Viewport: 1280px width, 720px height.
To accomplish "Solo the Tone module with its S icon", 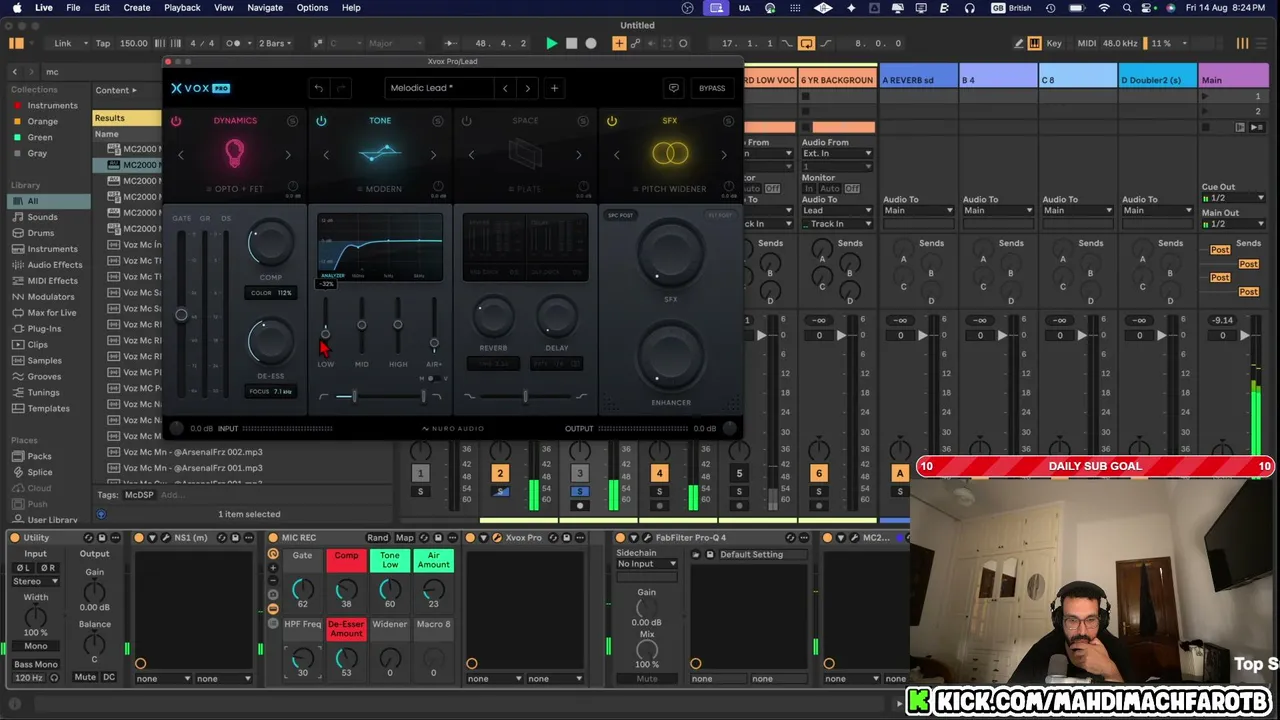I will (x=437, y=121).
